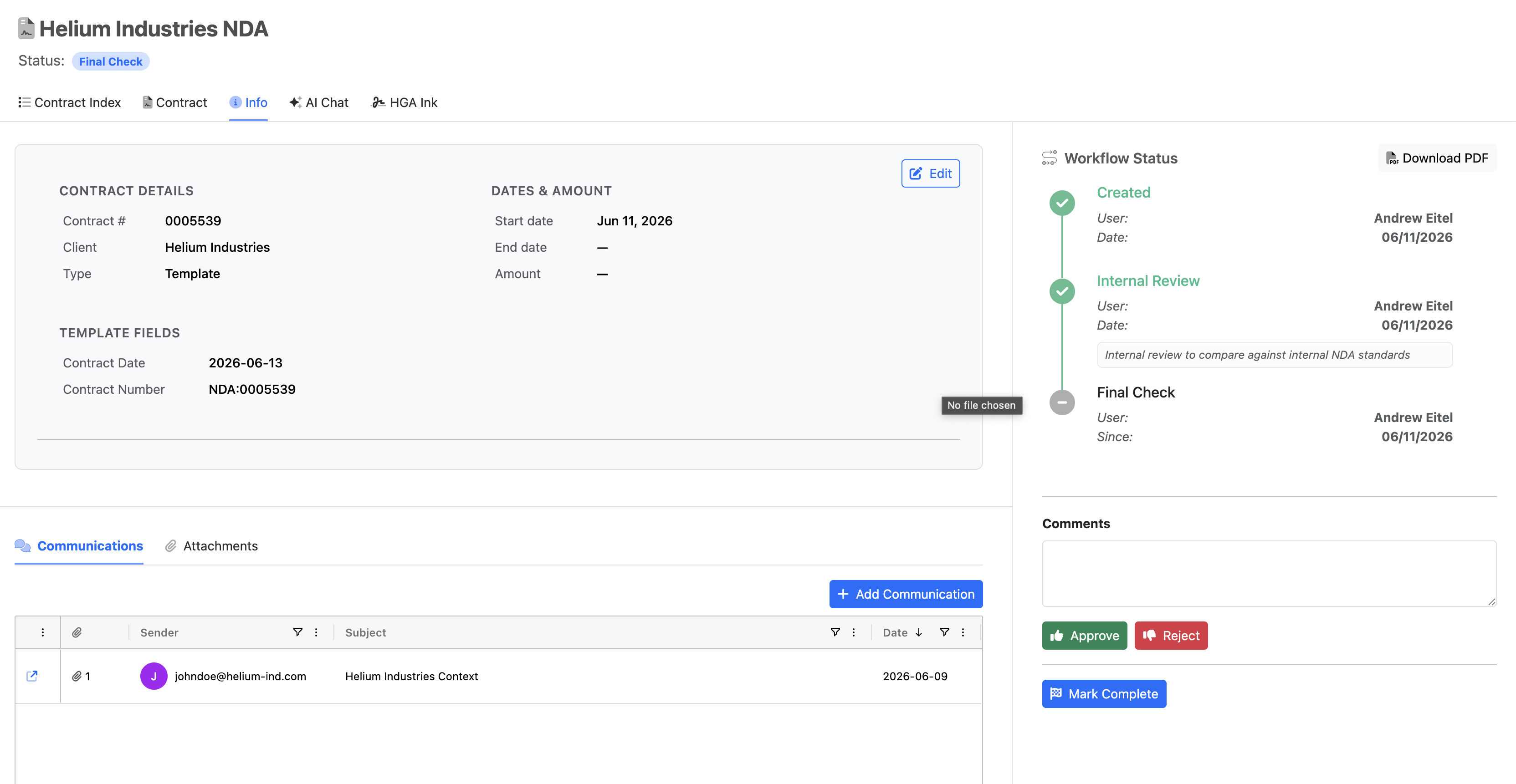Click the Workflow Status icon
The height and width of the screenshot is (784, 1516).
tap(1050, 158)
